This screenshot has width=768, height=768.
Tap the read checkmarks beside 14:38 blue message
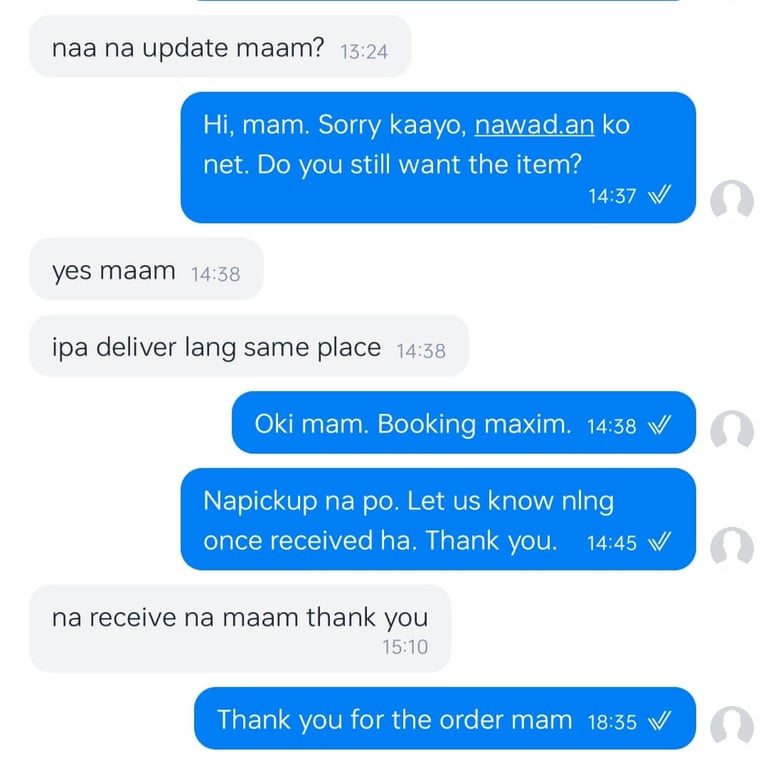(659, 425)
